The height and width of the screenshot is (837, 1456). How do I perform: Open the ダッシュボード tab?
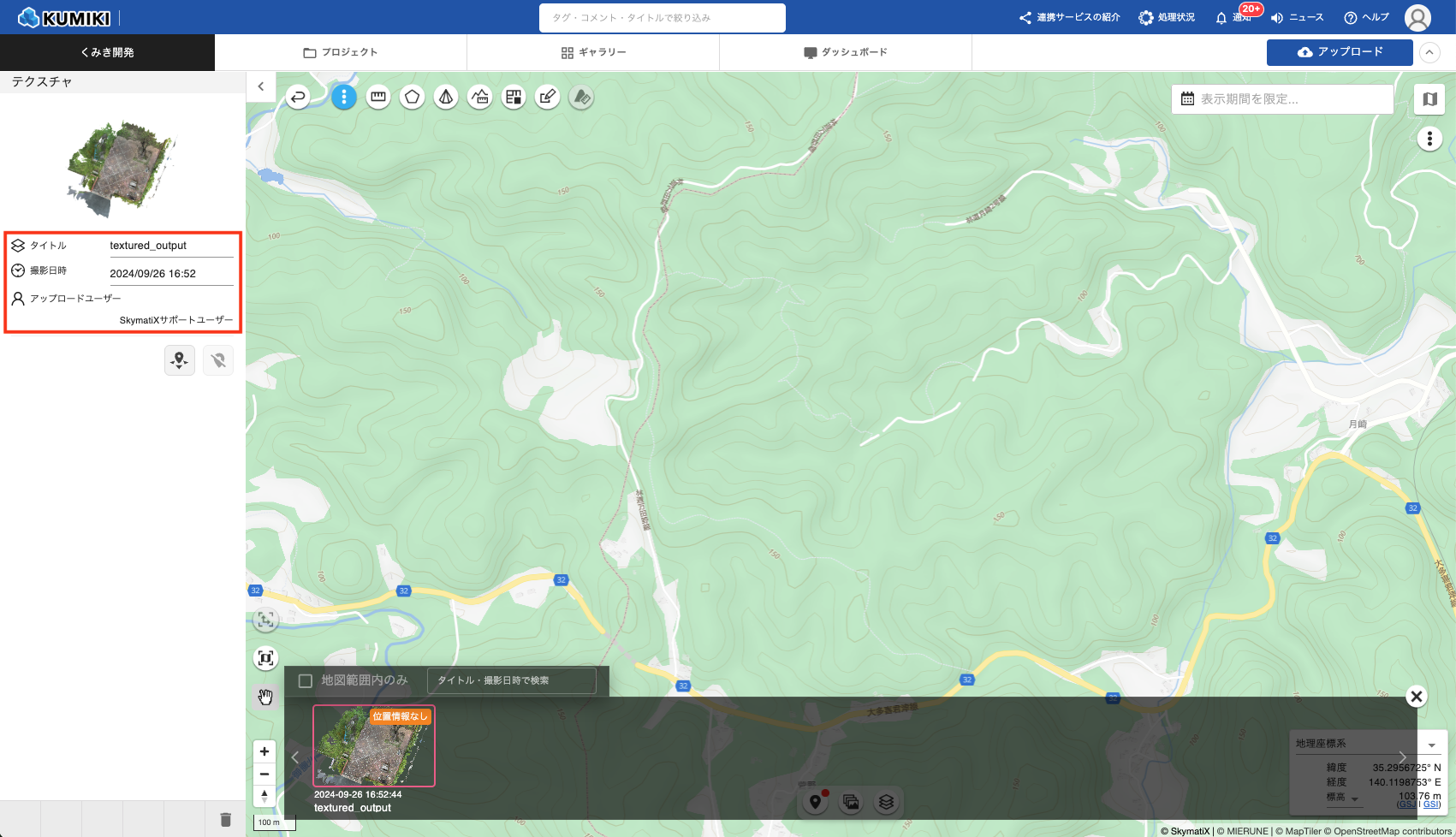click(846, 52)
